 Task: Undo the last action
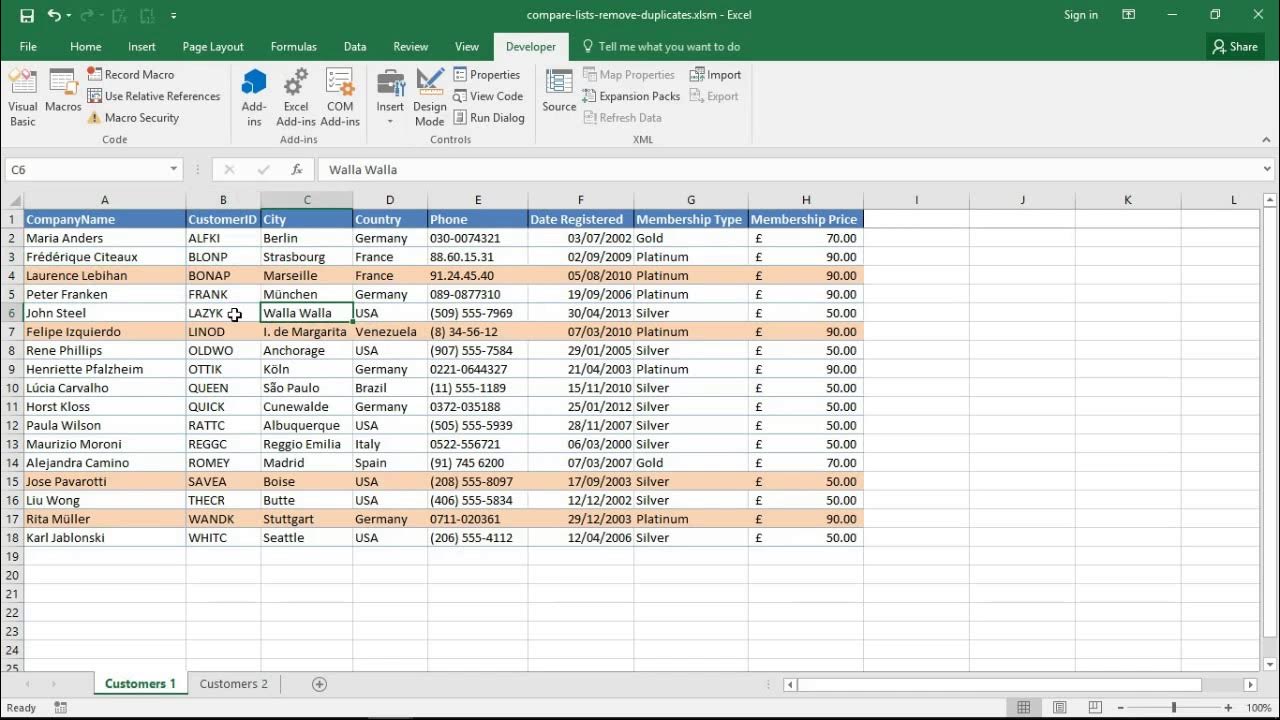[x=54, y=15]
